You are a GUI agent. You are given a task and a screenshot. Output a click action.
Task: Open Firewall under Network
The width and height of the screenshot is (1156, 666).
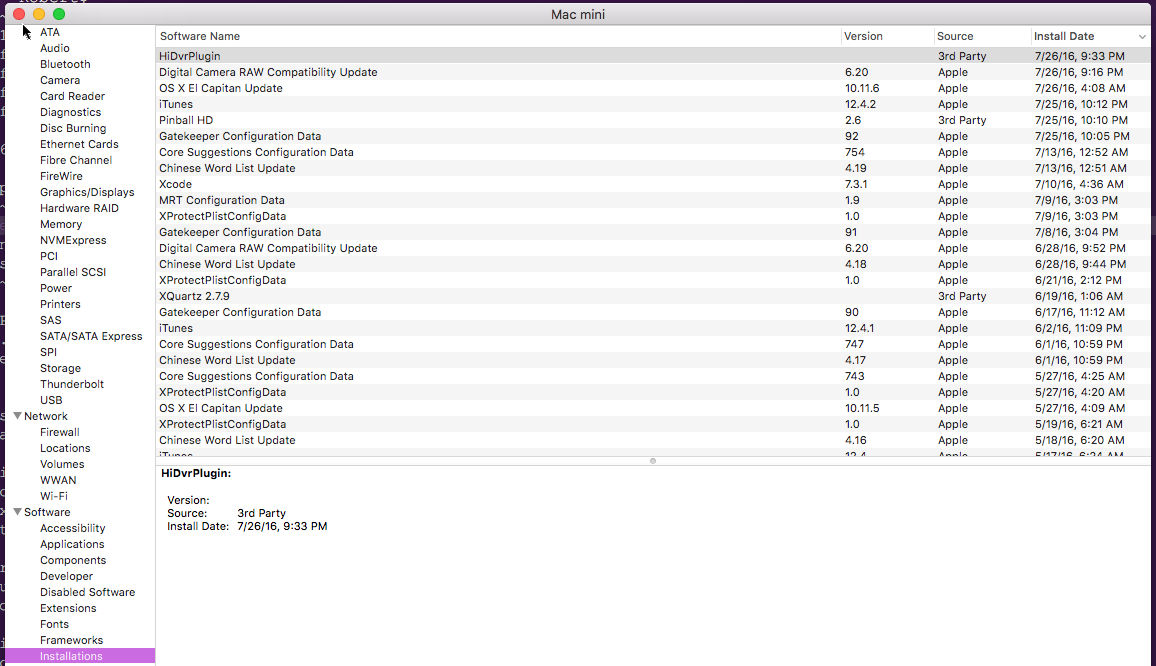[x=60, y=432]
